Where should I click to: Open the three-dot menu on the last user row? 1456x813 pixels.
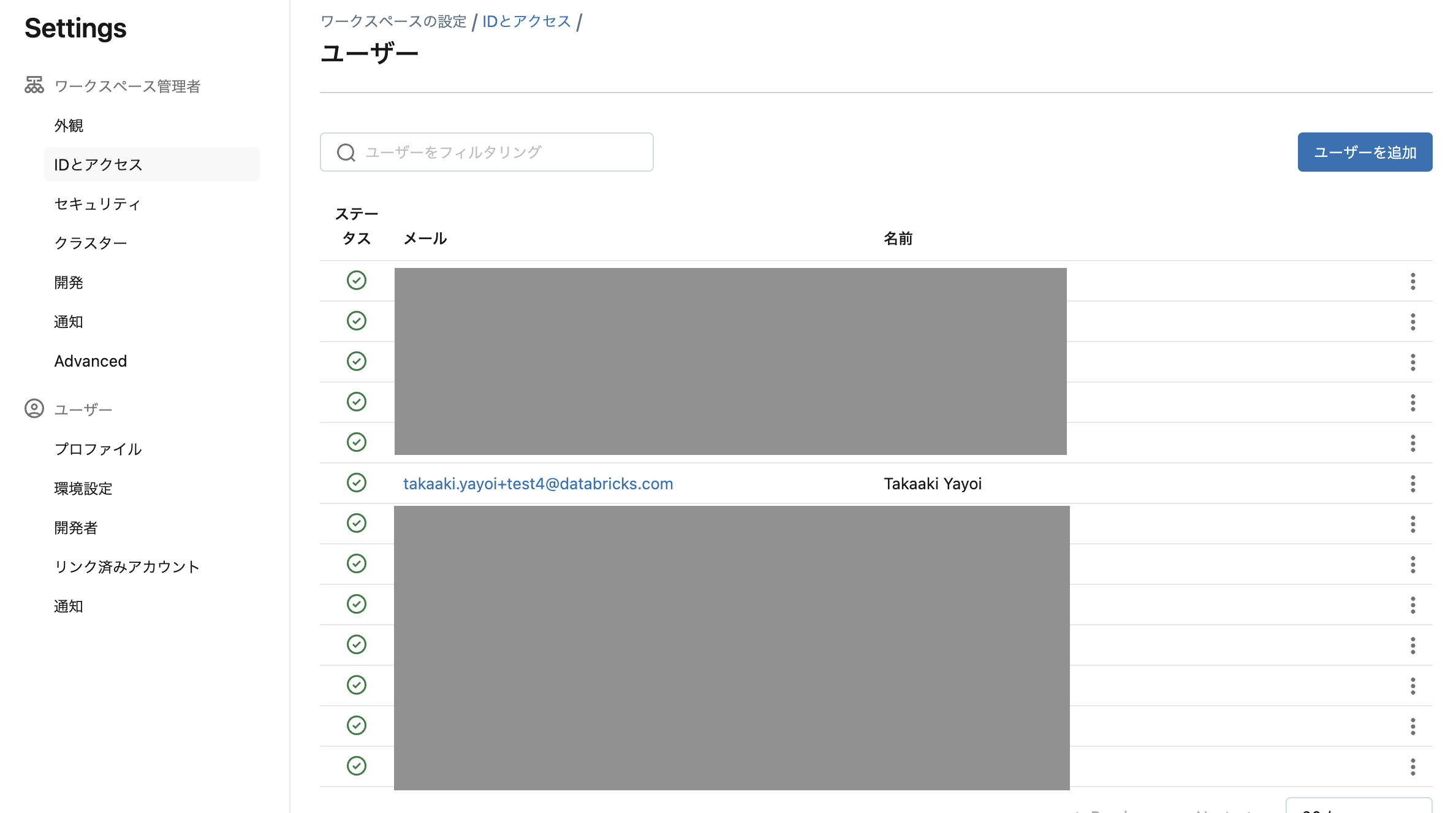click(x=1412, y=766)
